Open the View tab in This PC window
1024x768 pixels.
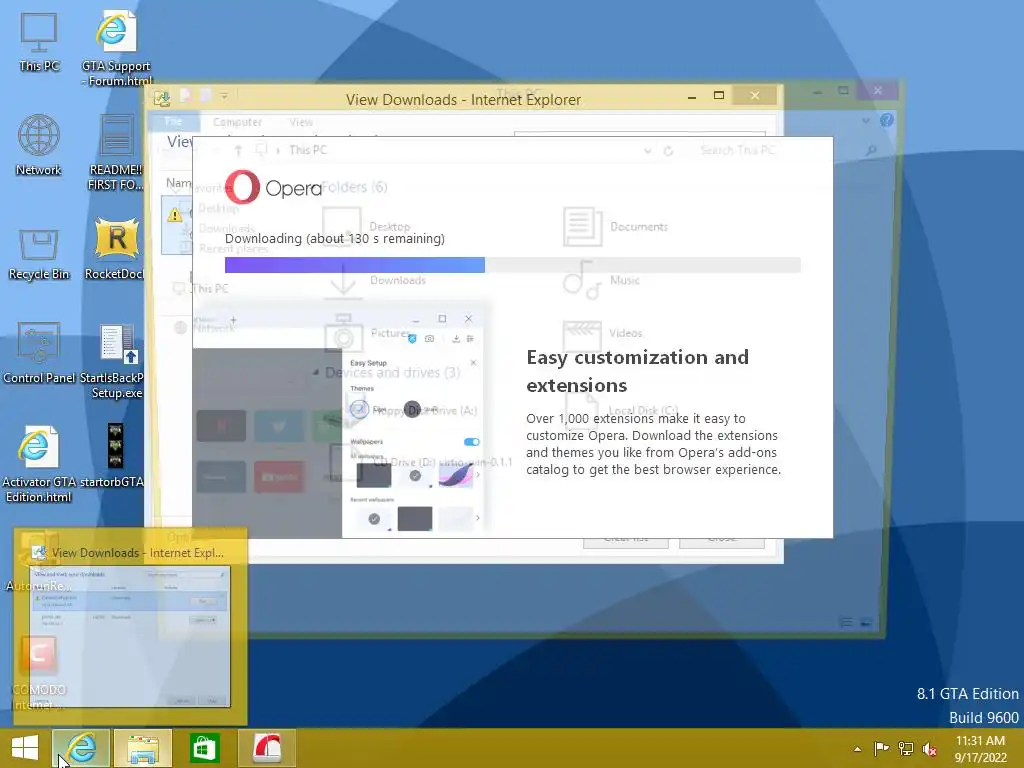point(301,122)
